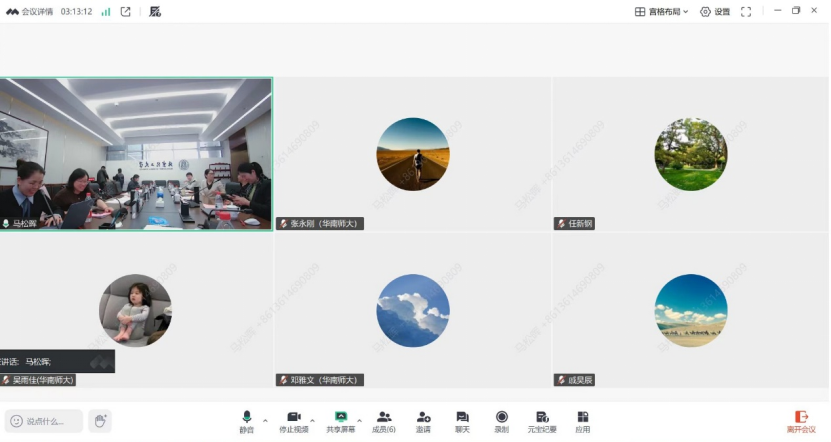Open the 应用 apps icon
The image size is (831, 442).
(582, 422)
